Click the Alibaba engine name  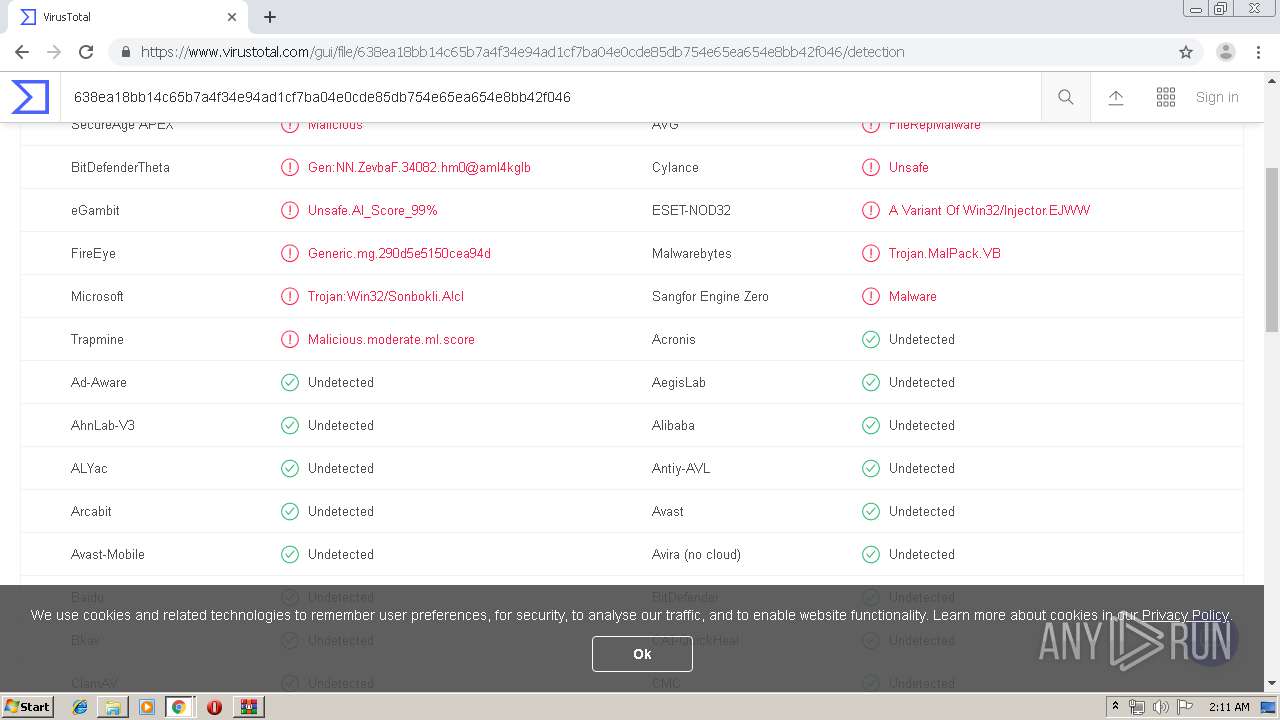(673, 425)
